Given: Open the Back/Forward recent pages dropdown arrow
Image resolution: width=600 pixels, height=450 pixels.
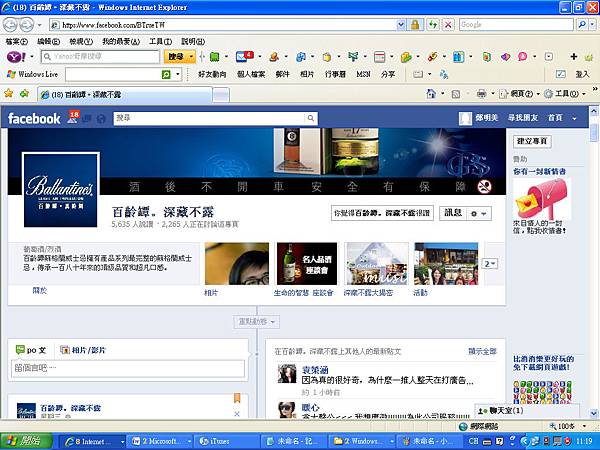Looking at the screenshot, I should 39,25.
